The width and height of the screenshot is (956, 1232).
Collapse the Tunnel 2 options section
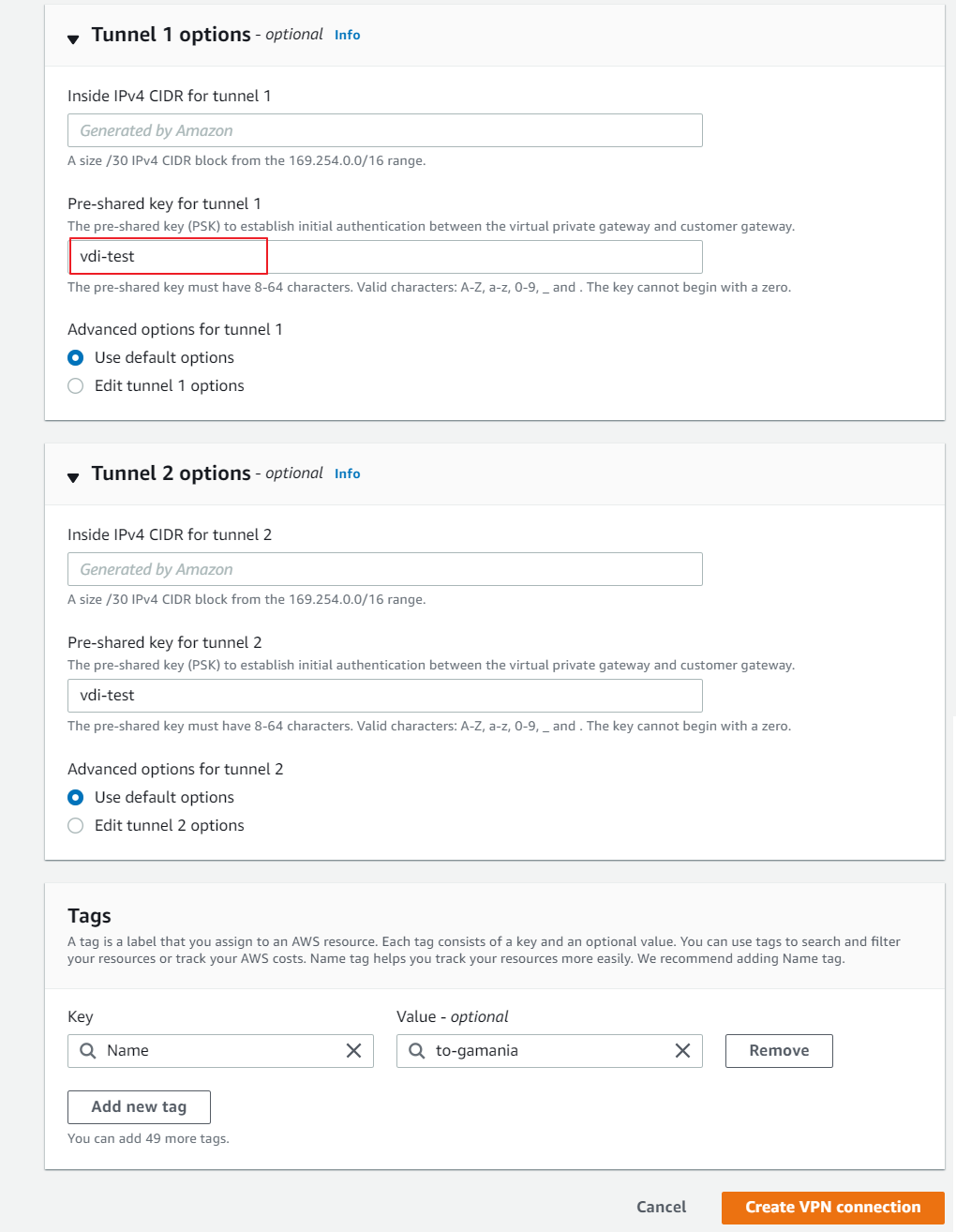tap(73, 477)
